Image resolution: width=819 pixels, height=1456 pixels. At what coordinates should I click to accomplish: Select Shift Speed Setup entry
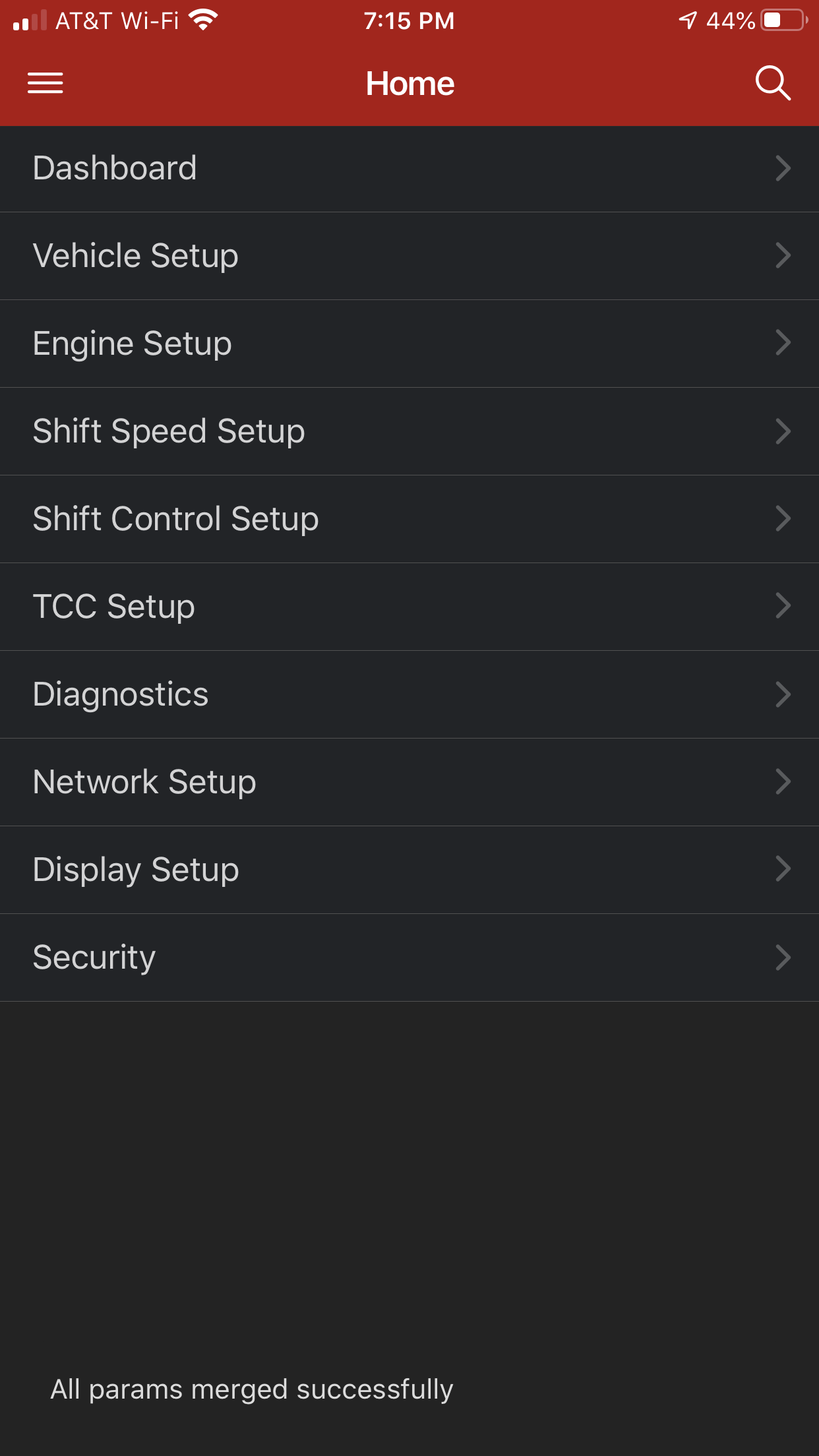pyautogui.click(x=169, y=431)
